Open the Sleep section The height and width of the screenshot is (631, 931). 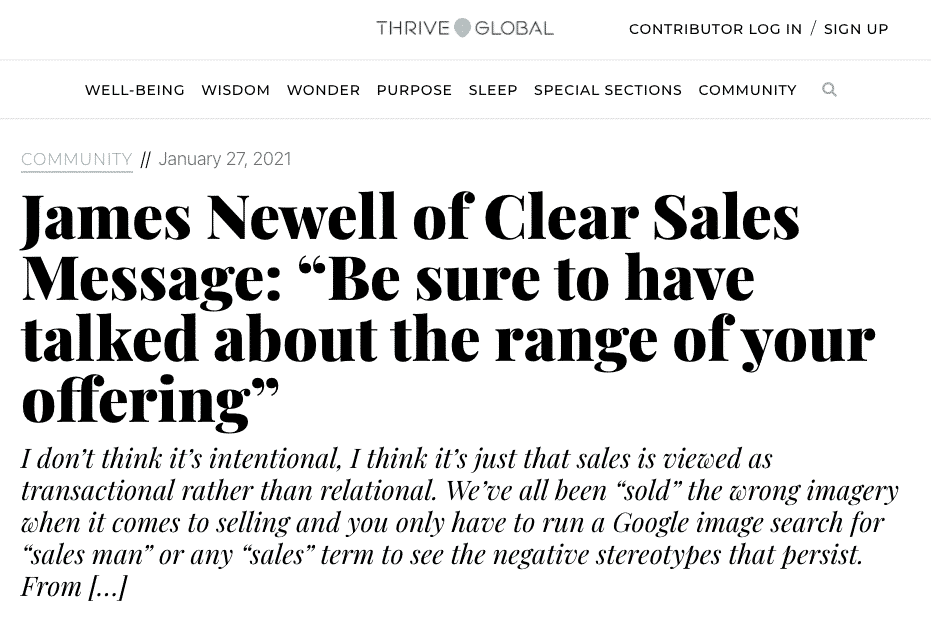click(x=493, y=90)
